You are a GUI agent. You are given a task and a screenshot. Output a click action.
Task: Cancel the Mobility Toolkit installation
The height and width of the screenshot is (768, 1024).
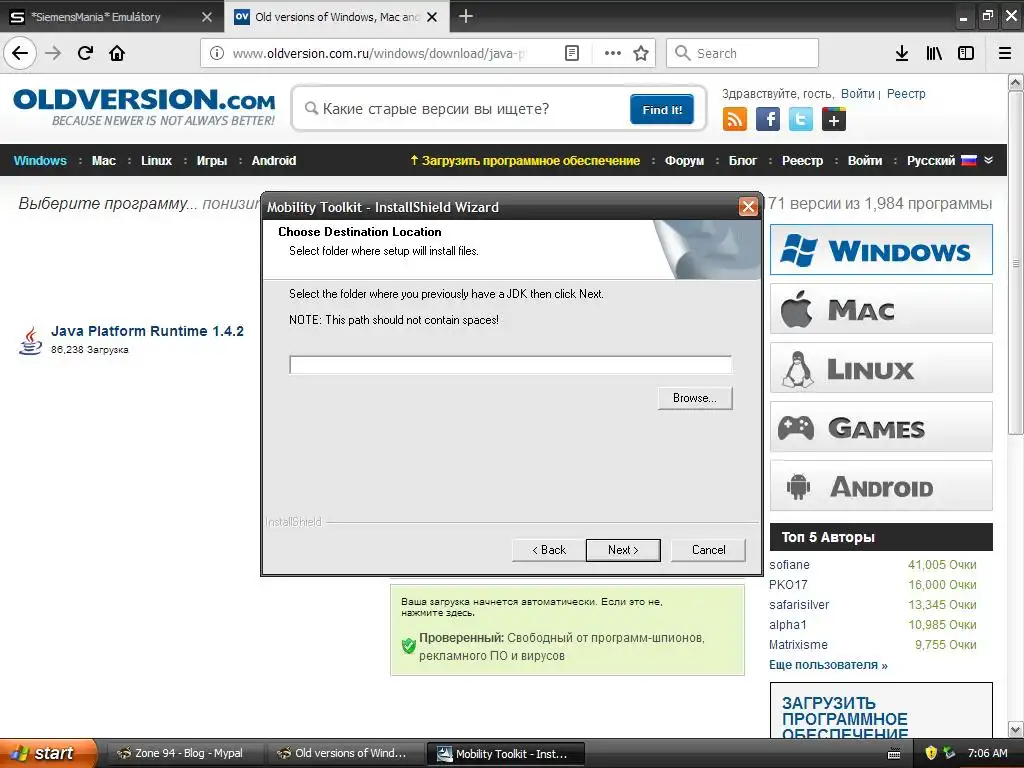point(708,550)
